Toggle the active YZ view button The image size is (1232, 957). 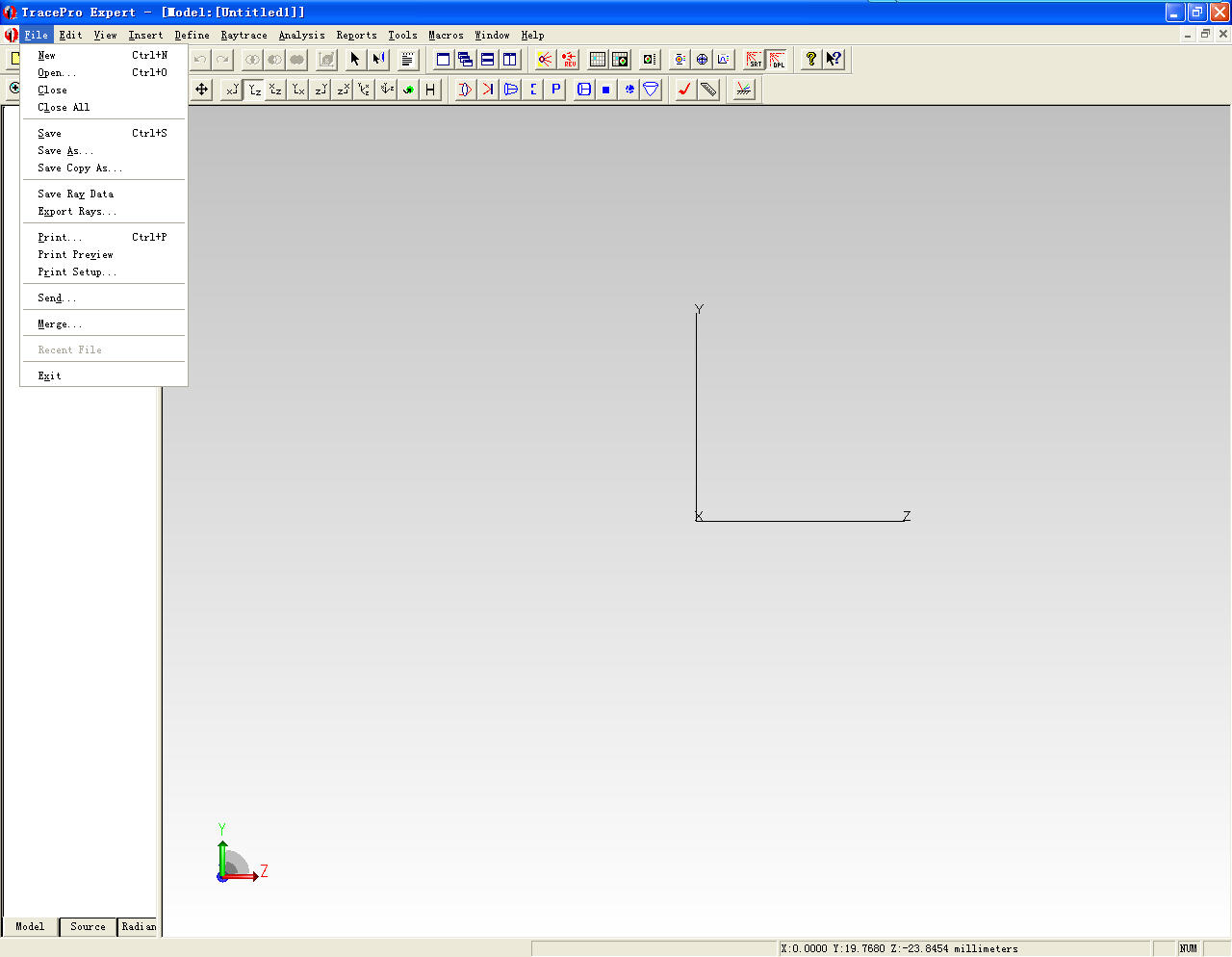point(253,90)
